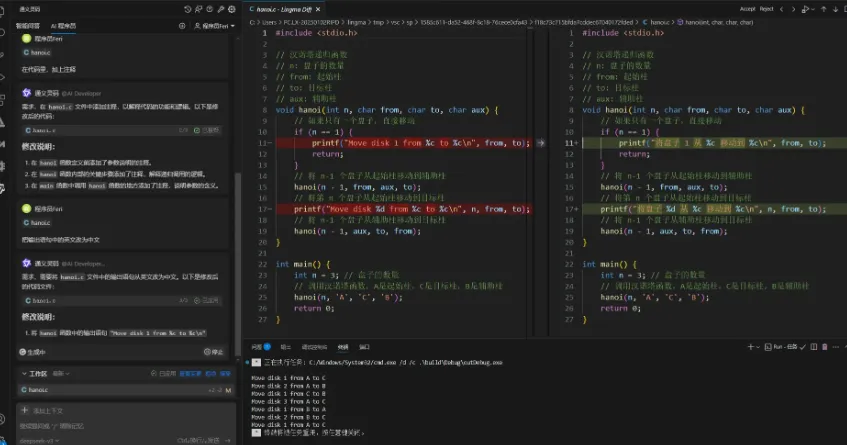
Task: Select the 端口 tab in bottom panel
Action: tap(365, 347)
